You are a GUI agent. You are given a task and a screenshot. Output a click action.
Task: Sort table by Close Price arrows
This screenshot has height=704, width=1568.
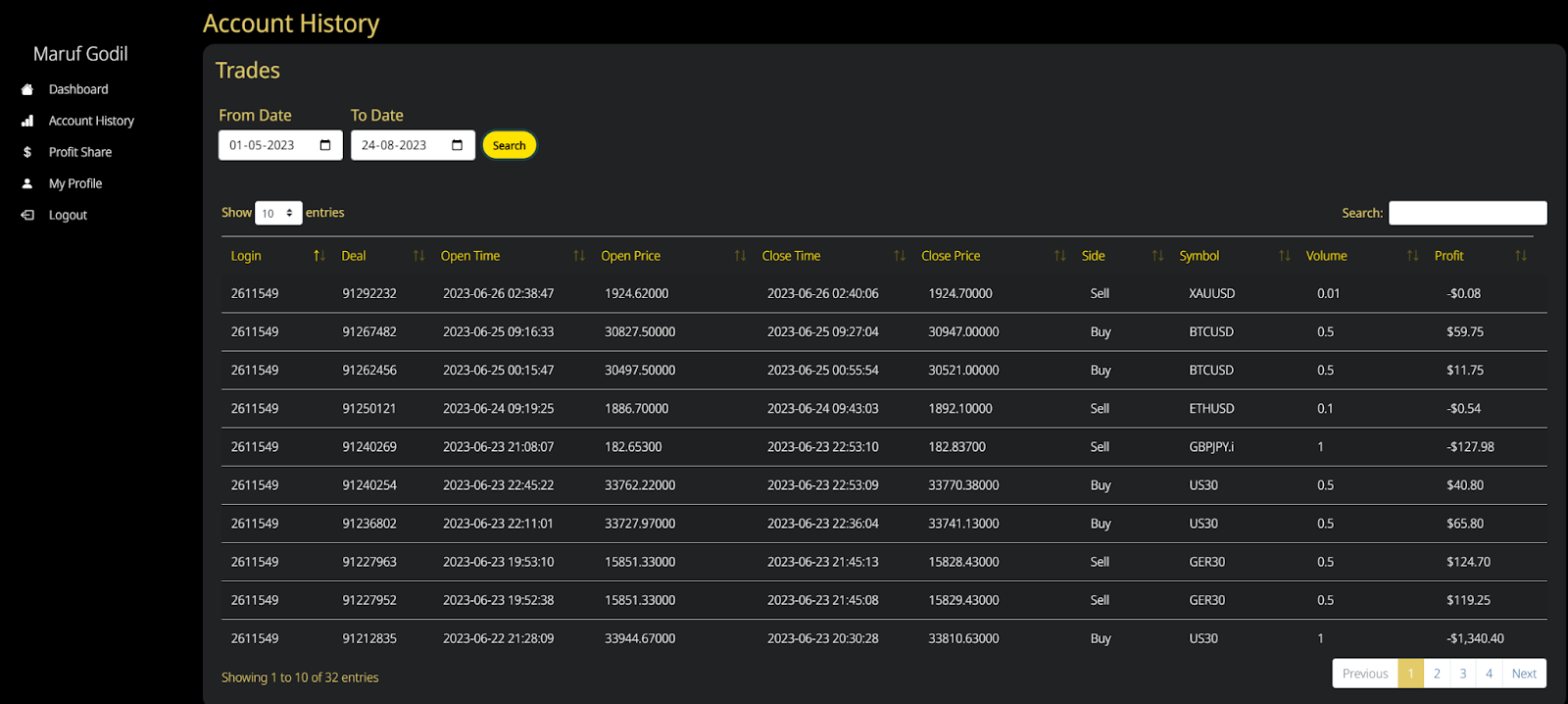click(x=1059, y=256)
